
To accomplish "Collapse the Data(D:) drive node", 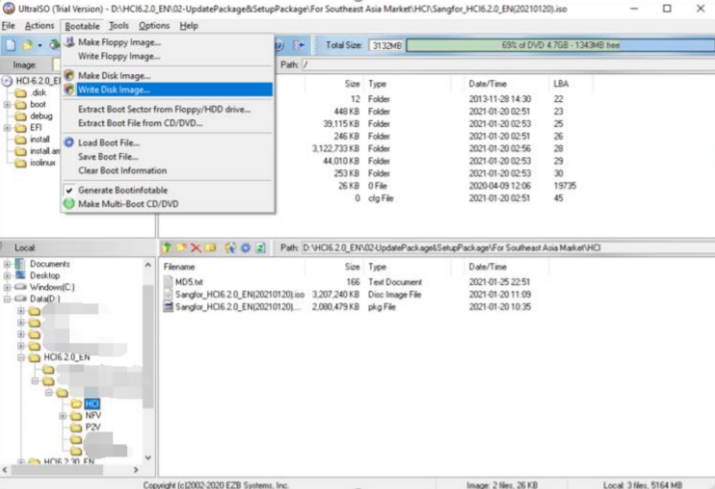I will pyautogui.click(x=7, y=299).
